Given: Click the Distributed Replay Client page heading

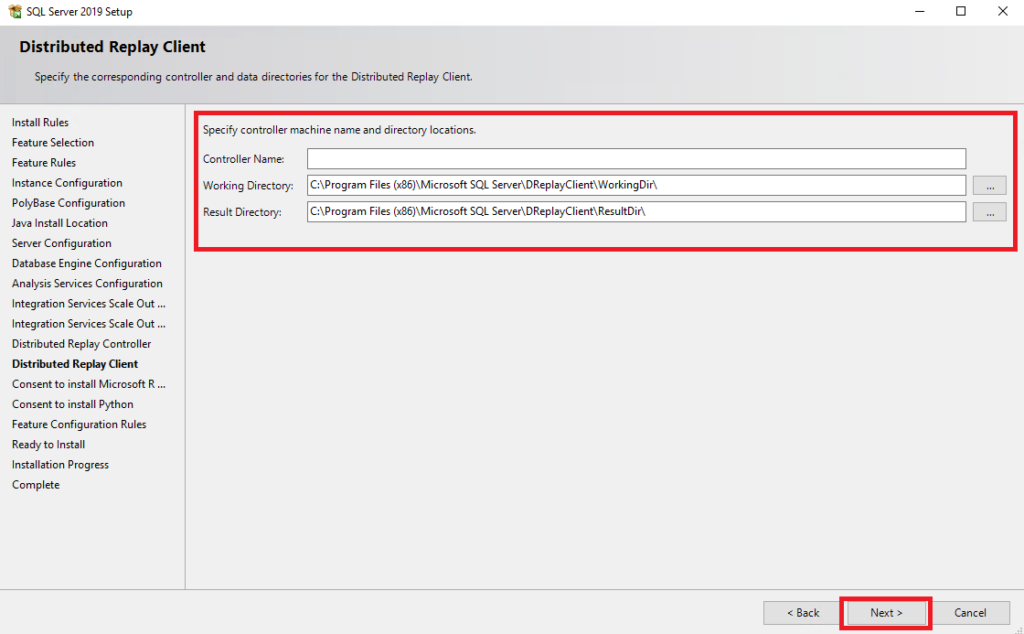Looking at the screenshot, I should pyautogui.click(x=112, y=47).
